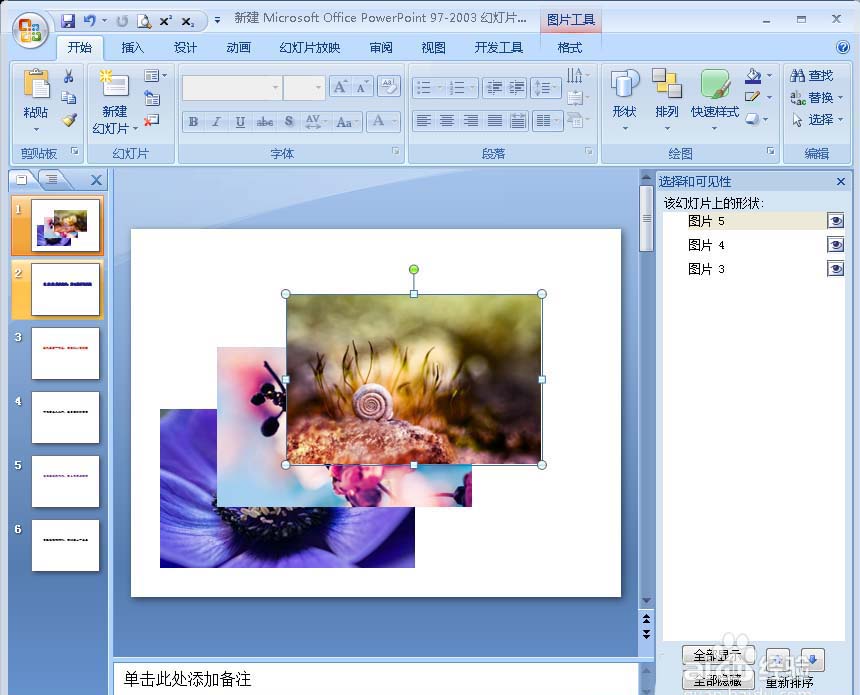The image size is (860, 695).
Task: Close the slides thumbnail pane
Action: [97, 180]
